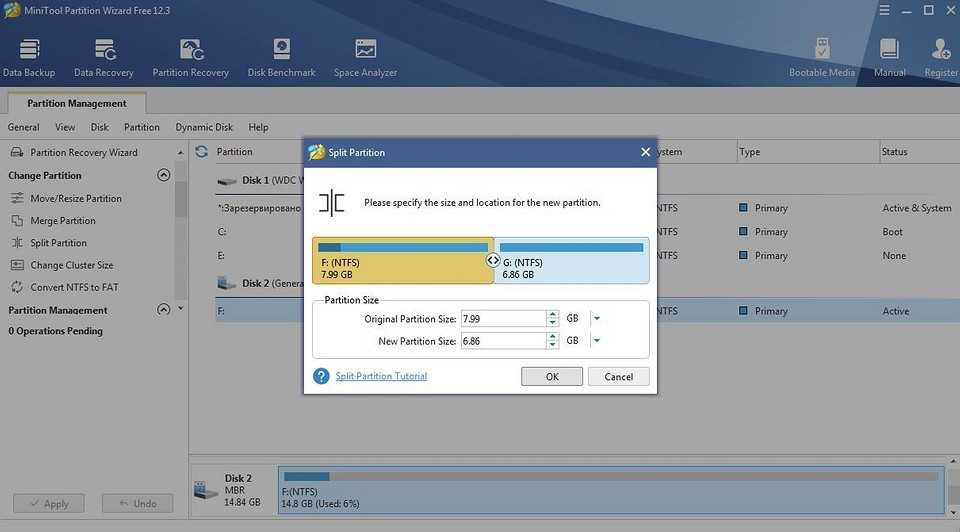Open the Original Partition Size unit dropdown
This screenshot has width=960, height=532.
click(597, 319)
